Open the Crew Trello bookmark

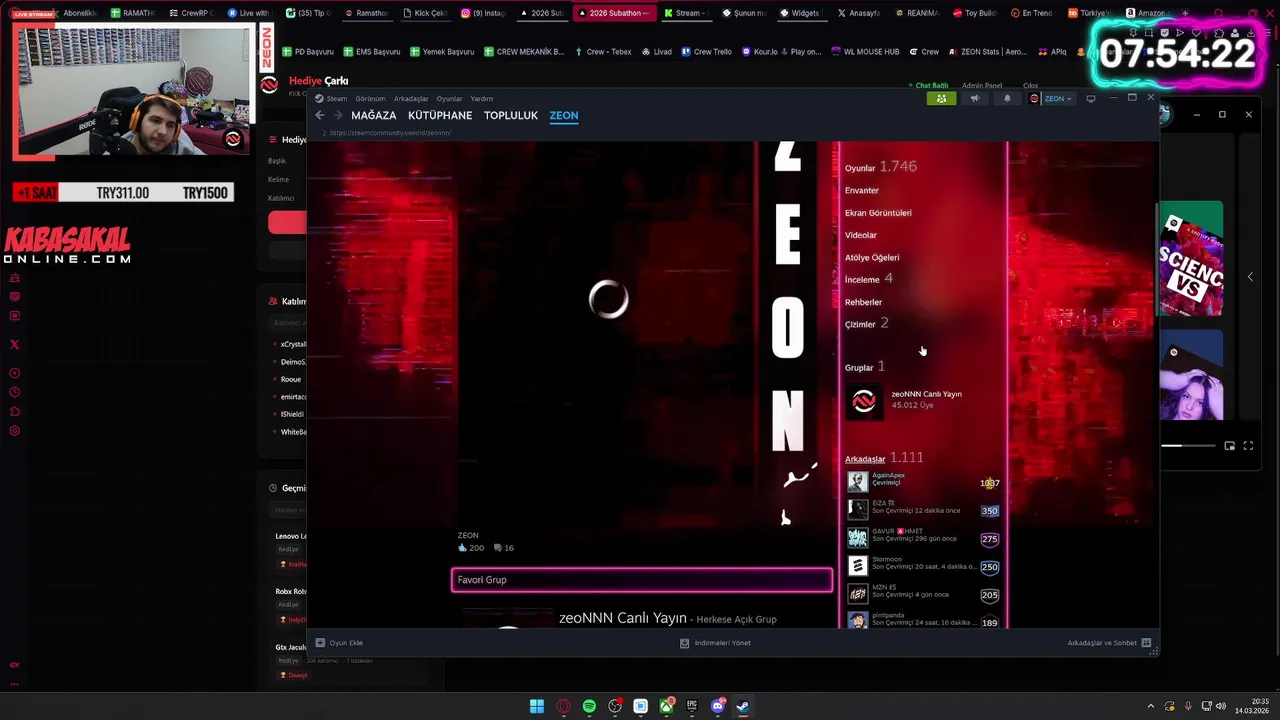[706, 51]
